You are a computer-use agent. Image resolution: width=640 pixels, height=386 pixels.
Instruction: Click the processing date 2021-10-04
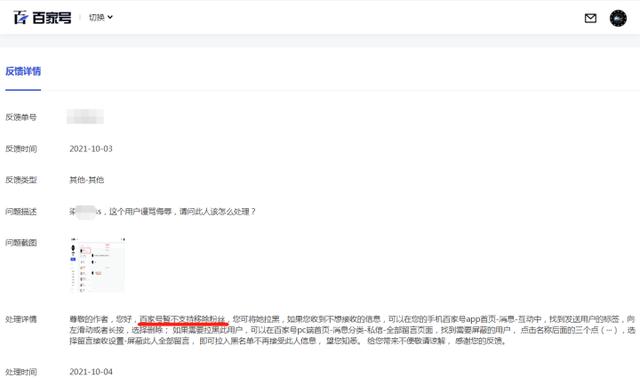point(91,372)
